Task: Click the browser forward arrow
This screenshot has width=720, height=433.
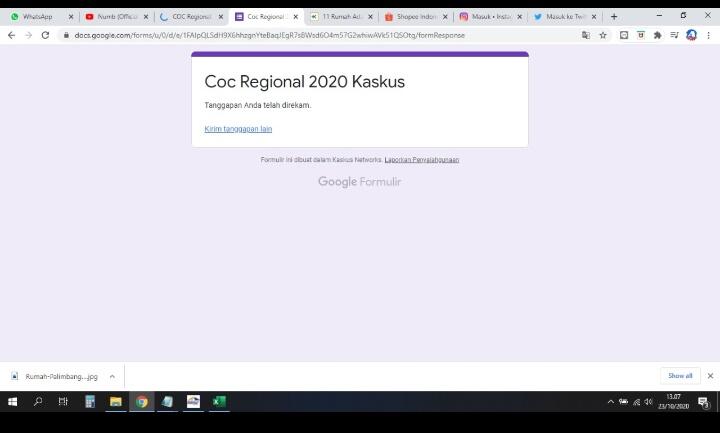Action: tap(28, 35)
